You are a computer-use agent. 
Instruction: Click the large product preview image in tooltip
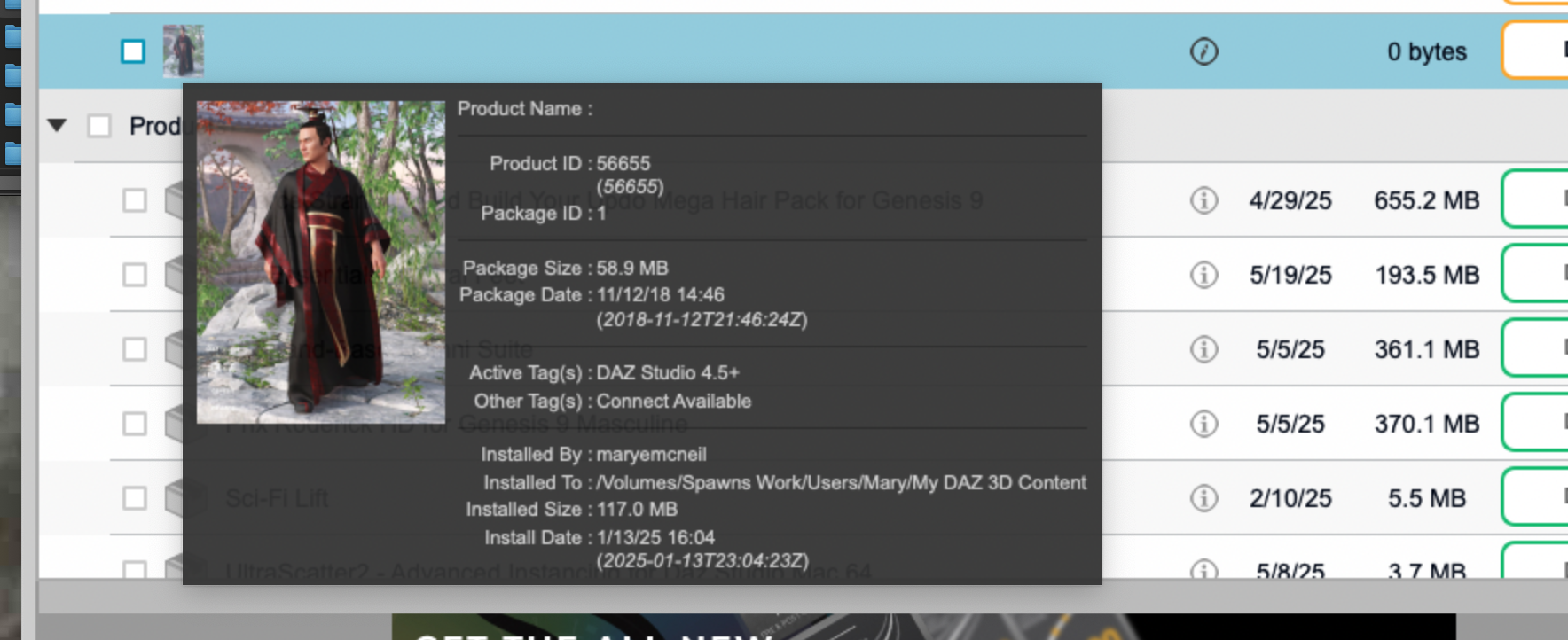(x=321, y=262)
